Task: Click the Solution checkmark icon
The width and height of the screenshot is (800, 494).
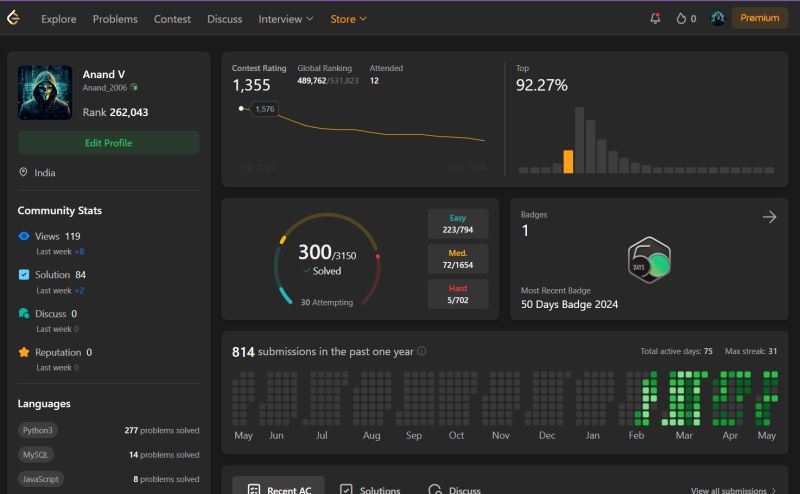Action: [x=23, y=275]
